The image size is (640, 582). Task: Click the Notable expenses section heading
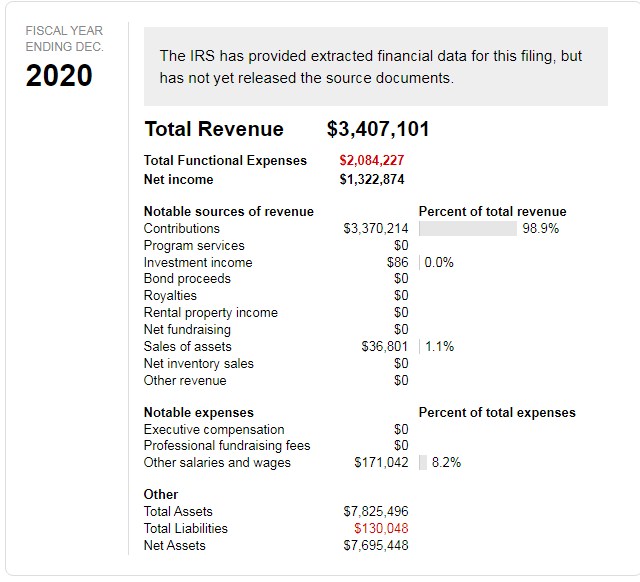click(198, 413)
